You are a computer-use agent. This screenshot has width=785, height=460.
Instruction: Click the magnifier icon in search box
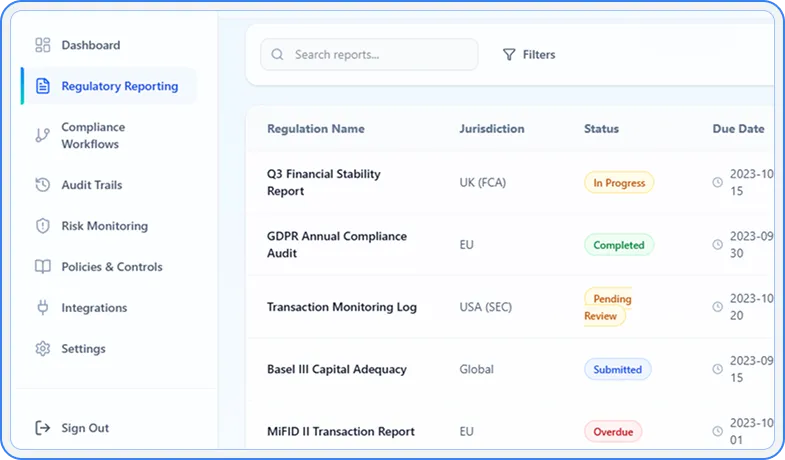click(277, 55)
